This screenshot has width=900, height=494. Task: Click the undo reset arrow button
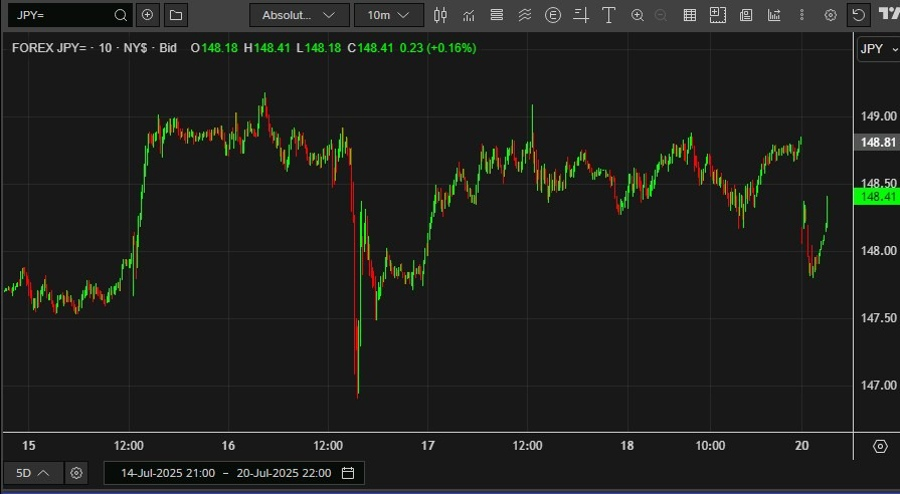858,15
